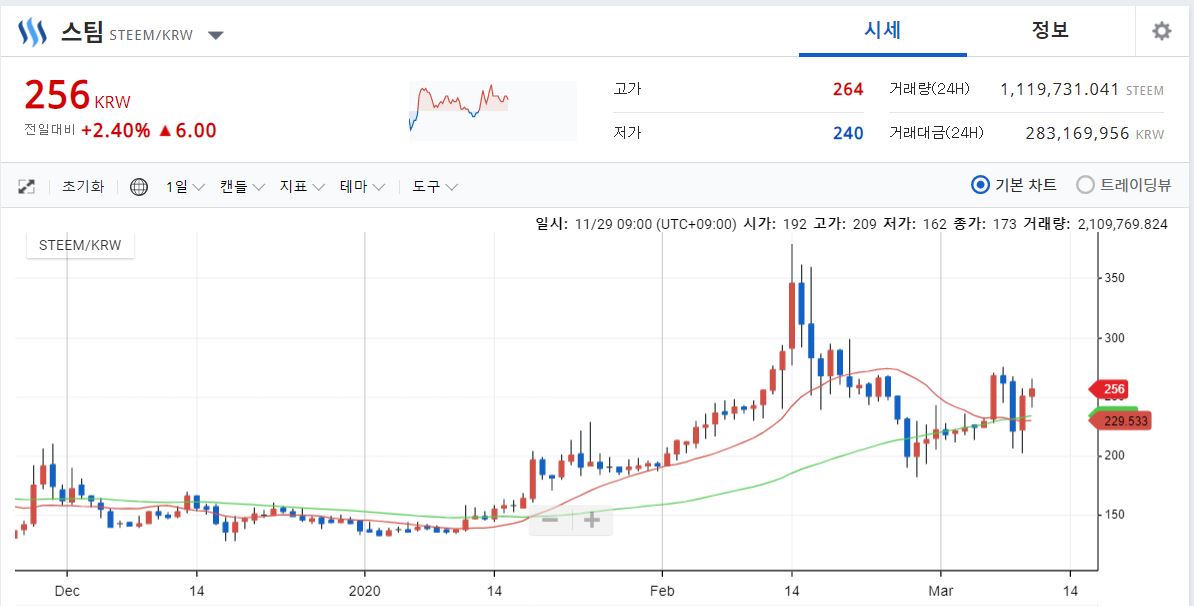The height and width of the screenshot is (606, 1194).
Task: Click the globe timezone icon
Action: 139,187
